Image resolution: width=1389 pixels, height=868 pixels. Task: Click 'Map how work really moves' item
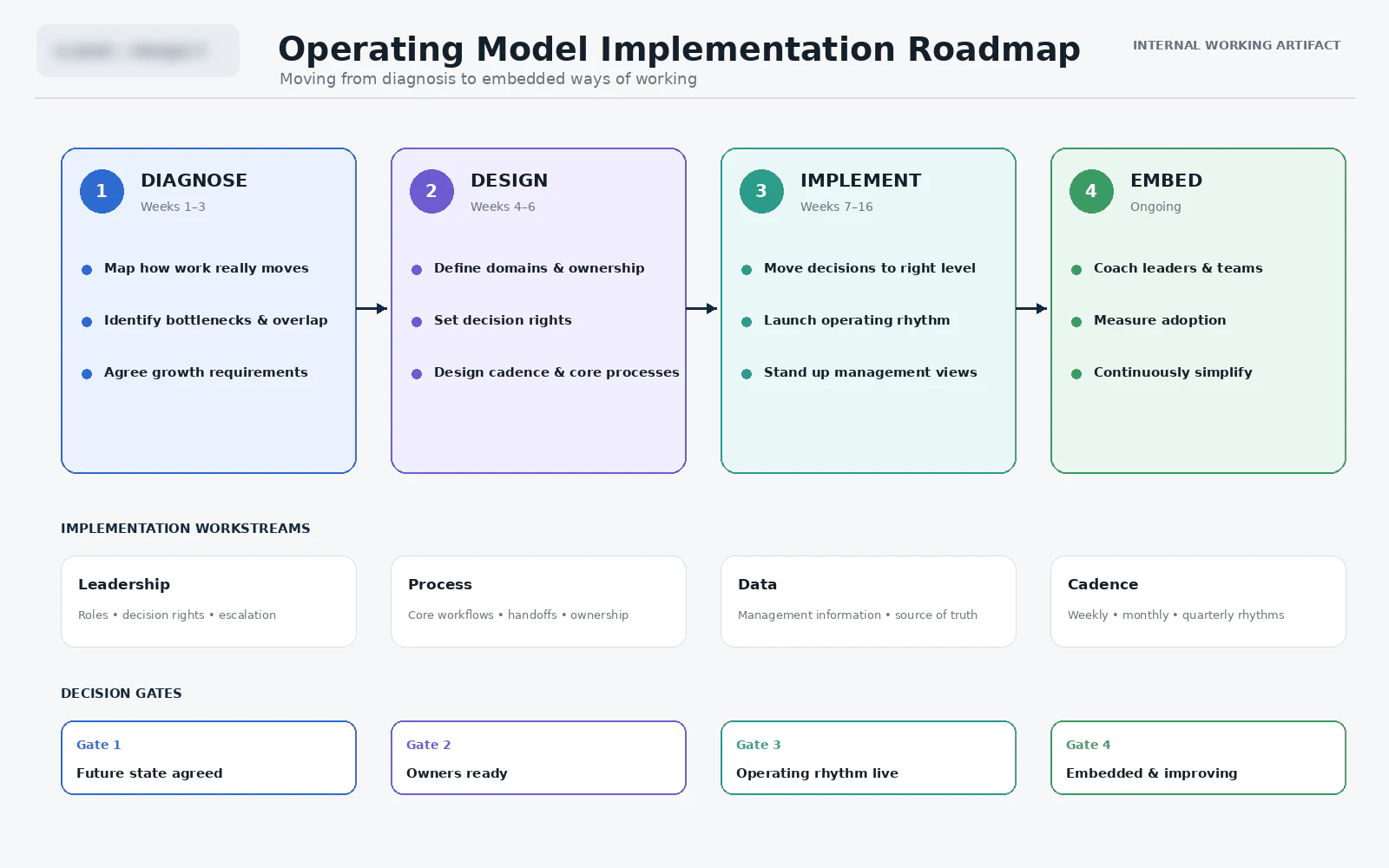[207, 268]
